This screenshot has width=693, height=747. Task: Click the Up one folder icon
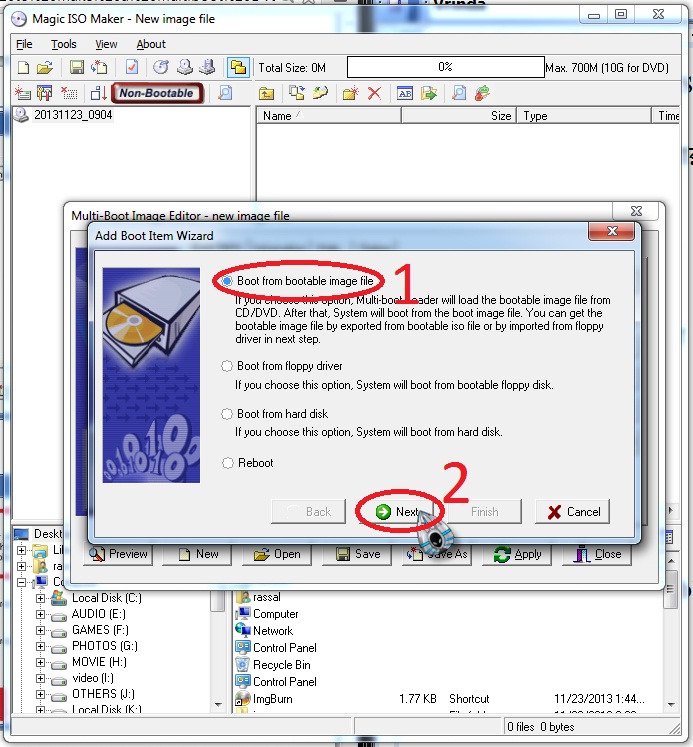pos(266,93)
